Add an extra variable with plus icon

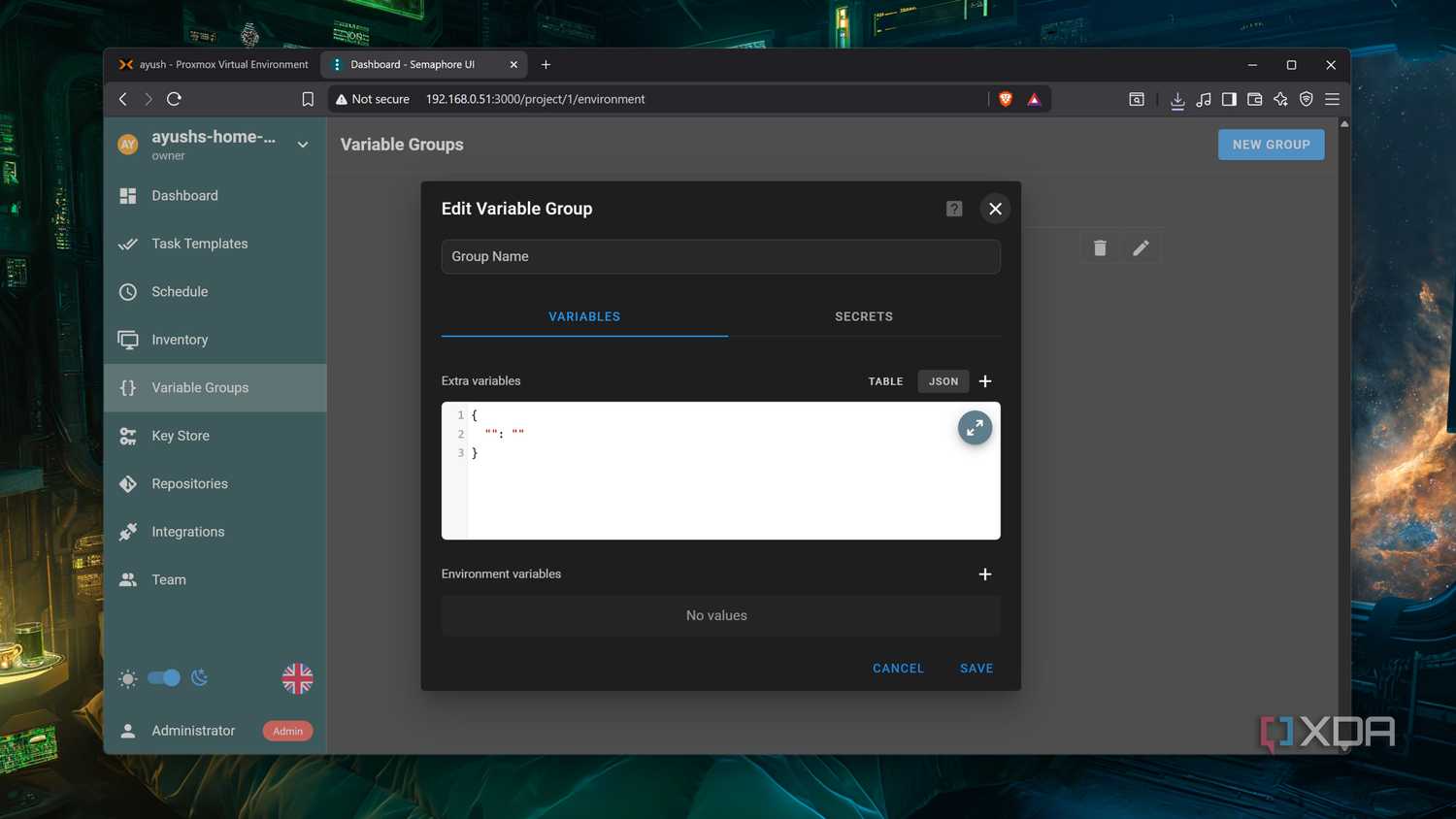(985, 381)
